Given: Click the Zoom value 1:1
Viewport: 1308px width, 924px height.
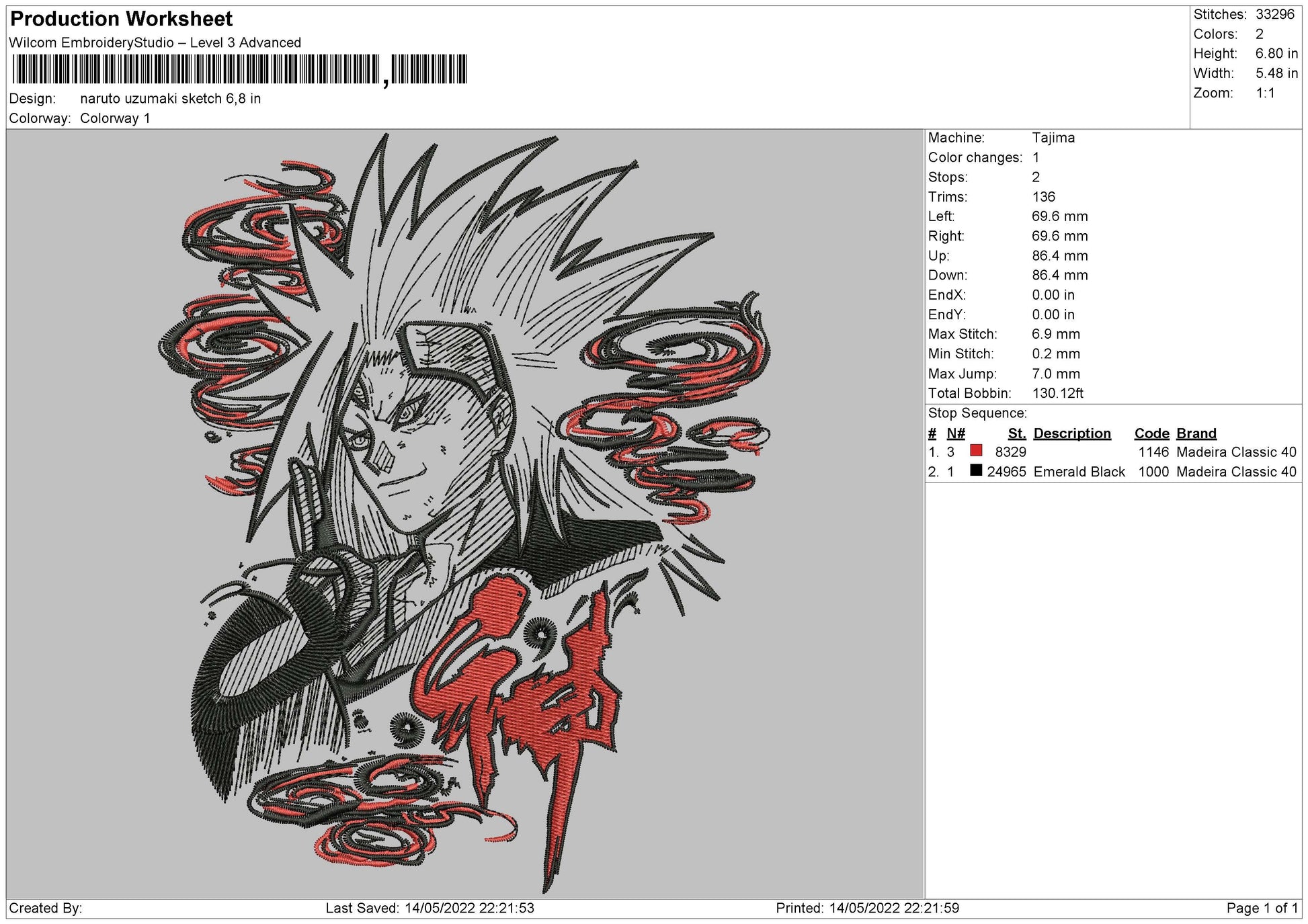Looking at the screenshot, I should 1265,93.
